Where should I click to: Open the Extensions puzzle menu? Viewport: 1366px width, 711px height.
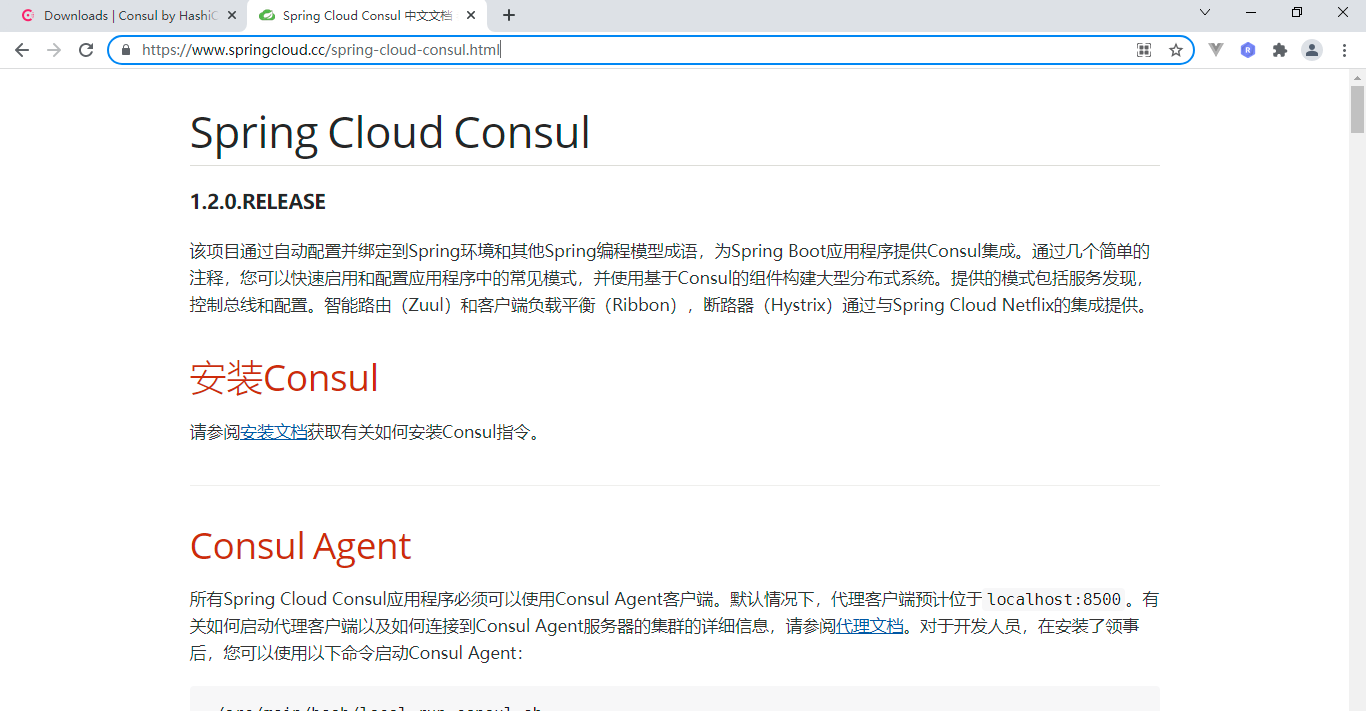1280,50
